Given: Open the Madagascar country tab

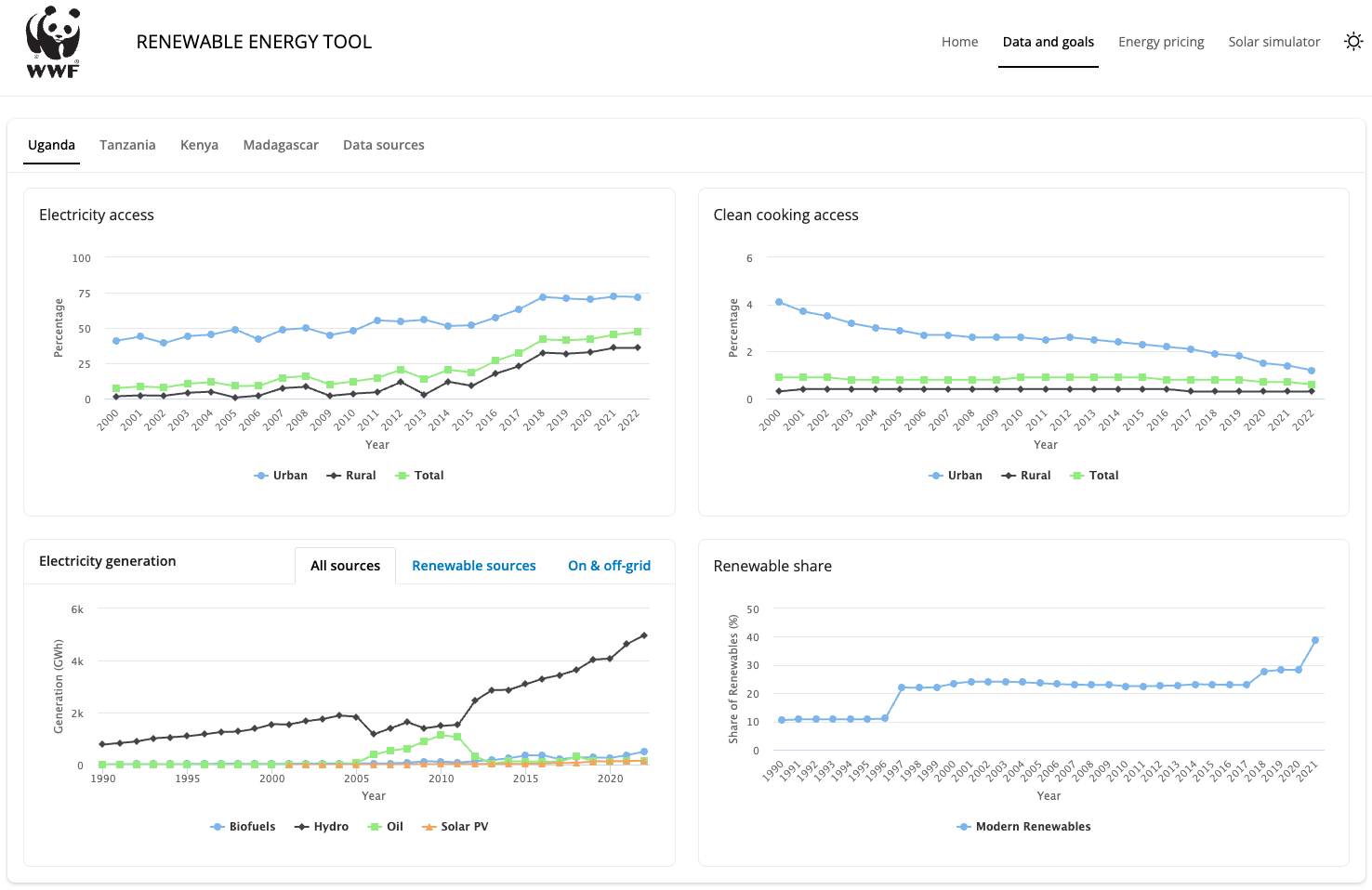Looking at the screenshot, I should point(281,145).
